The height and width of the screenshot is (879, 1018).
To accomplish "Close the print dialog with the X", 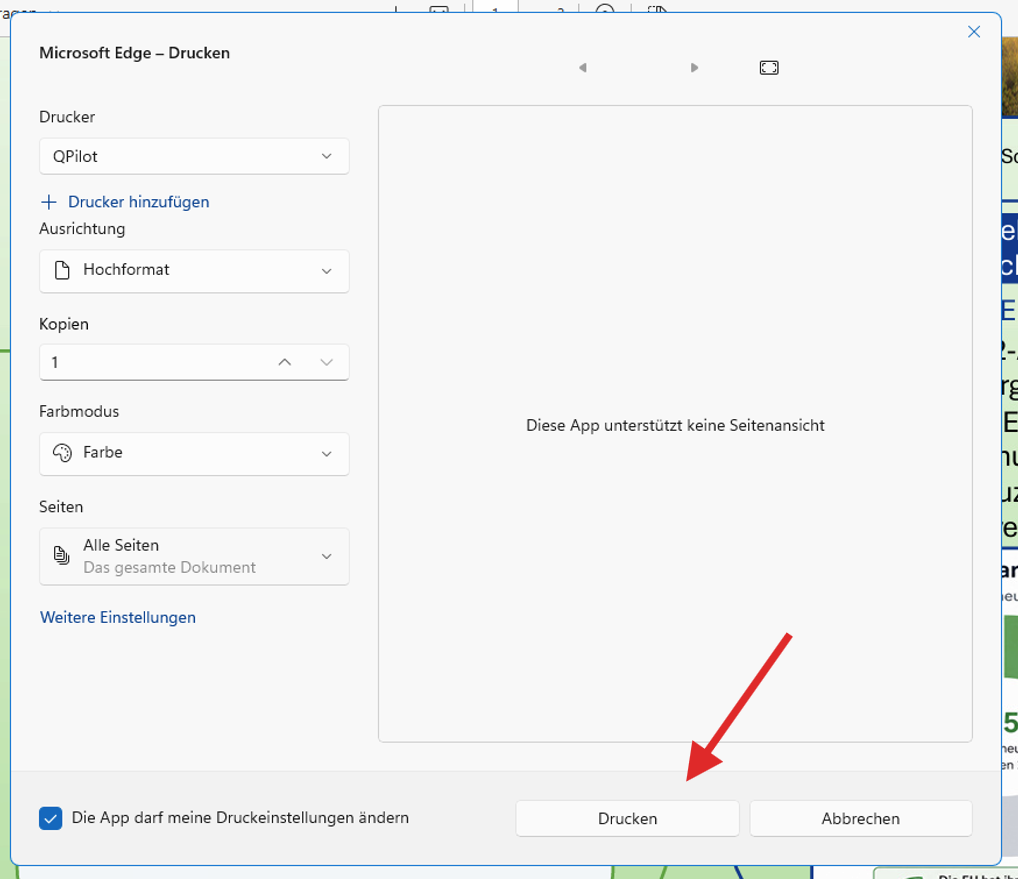I will click(974, 32).
